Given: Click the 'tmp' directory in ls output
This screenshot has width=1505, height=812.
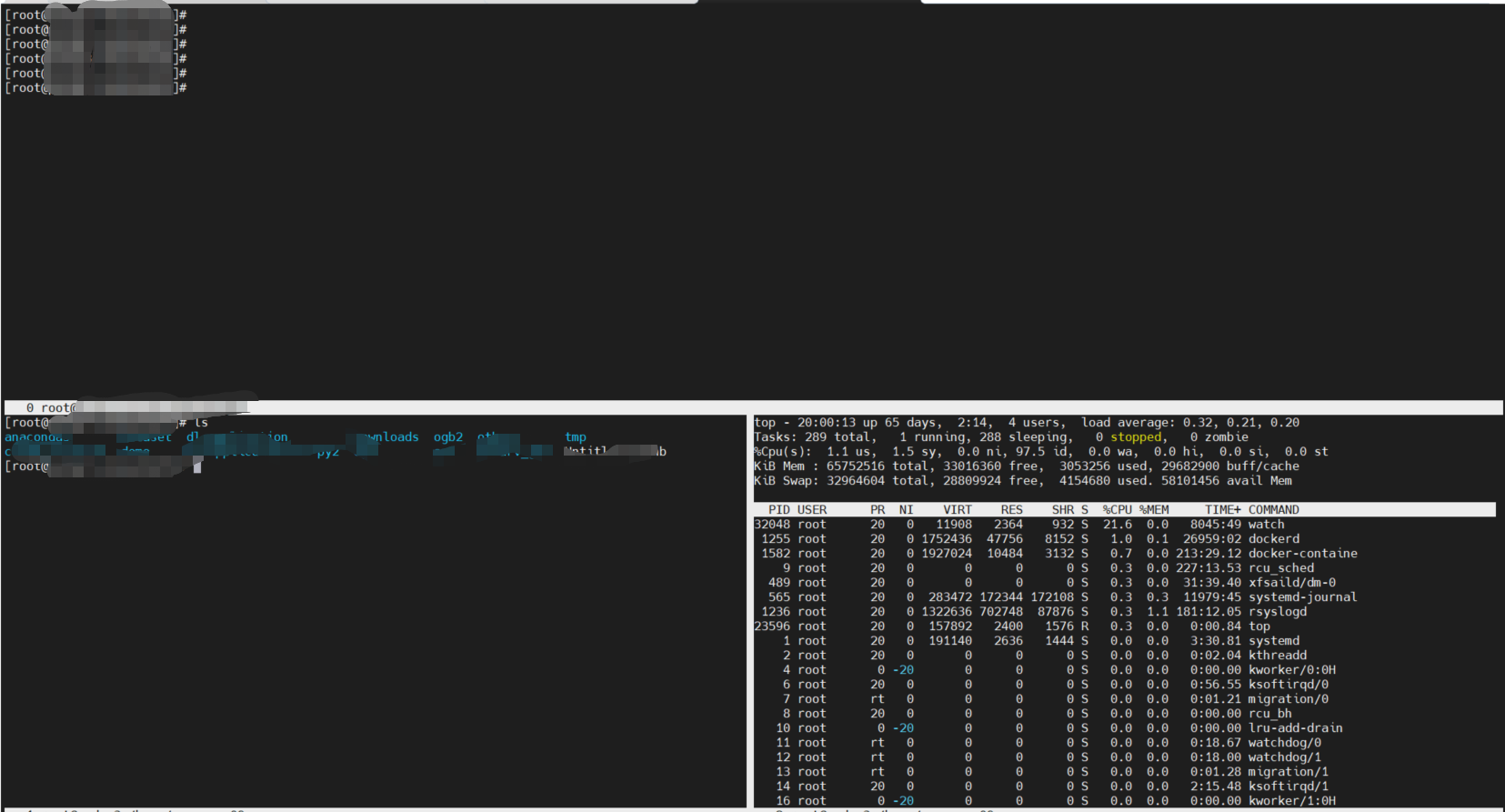Looking at the screenshot, I should [576, 437].
